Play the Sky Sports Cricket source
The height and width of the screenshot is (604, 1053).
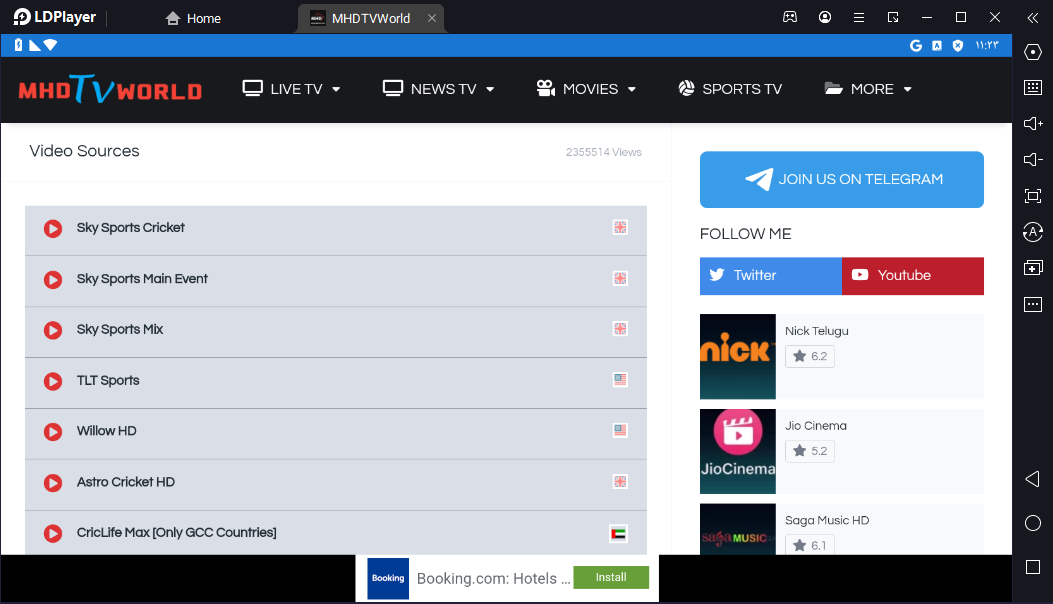tap(336, 230)
